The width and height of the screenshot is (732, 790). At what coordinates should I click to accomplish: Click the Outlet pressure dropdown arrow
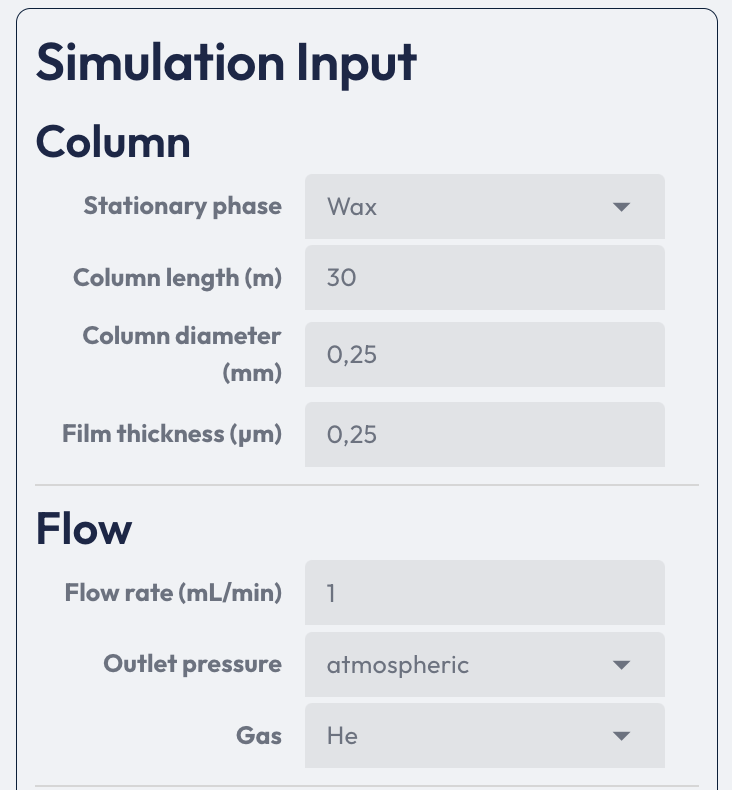(x=621, y=665)
